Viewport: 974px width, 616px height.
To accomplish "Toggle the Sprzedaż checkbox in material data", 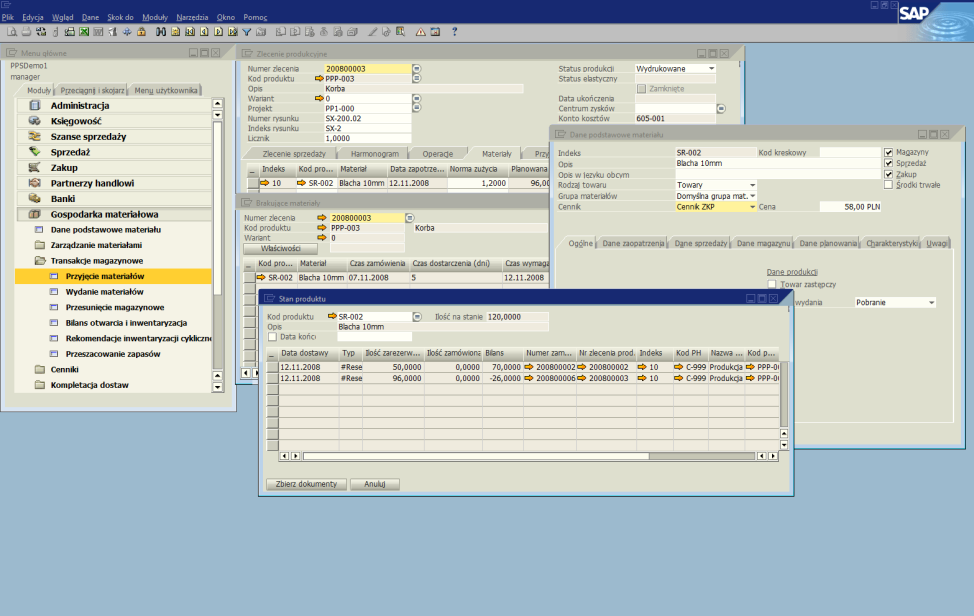I will [x=888, y=163].
